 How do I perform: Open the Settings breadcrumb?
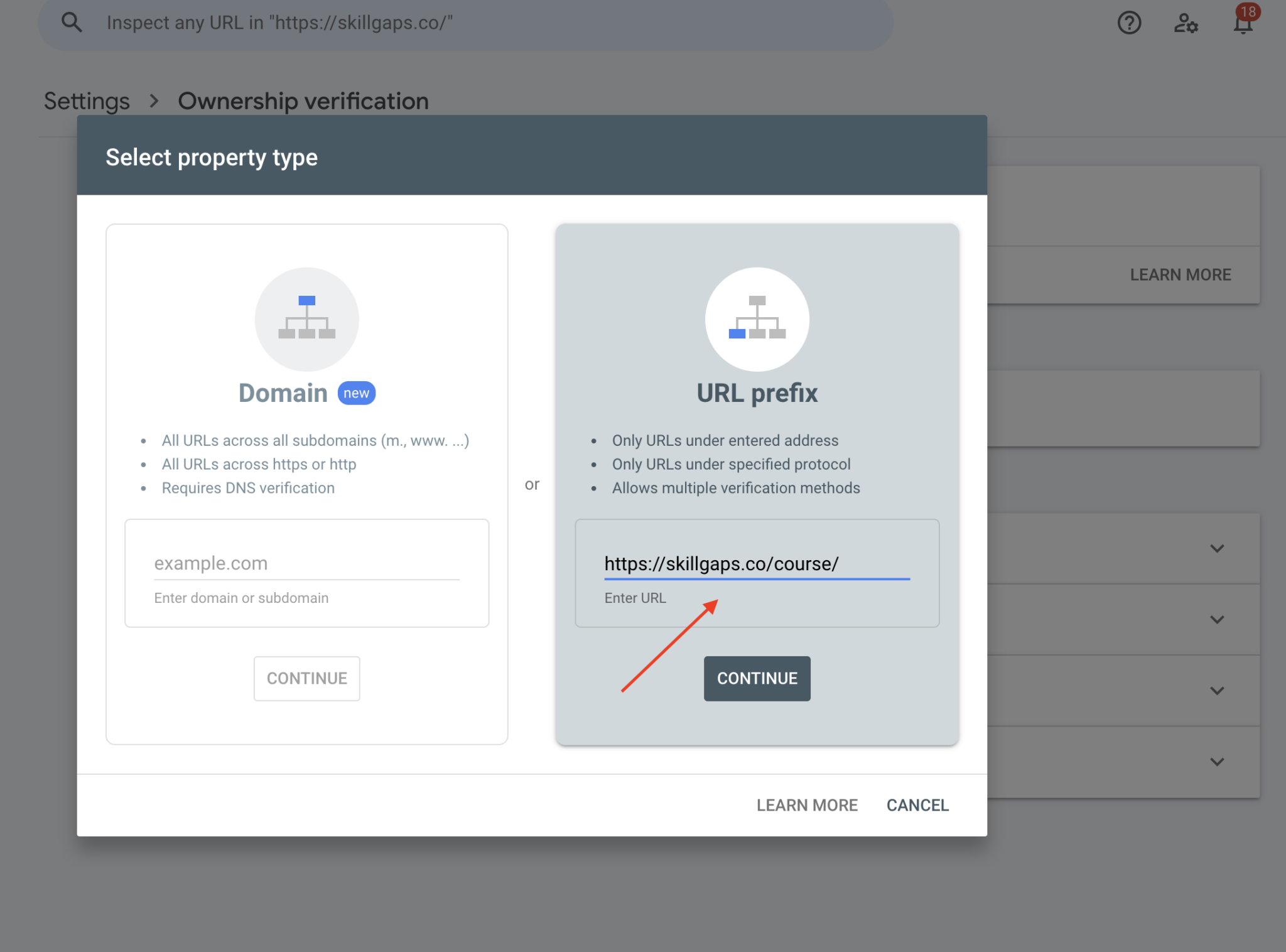tap(87, 100)
